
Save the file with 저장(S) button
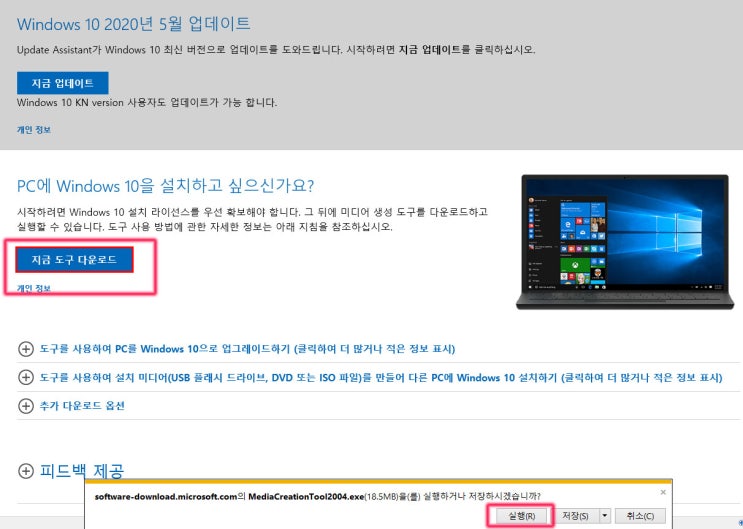[x=578, y=516]
